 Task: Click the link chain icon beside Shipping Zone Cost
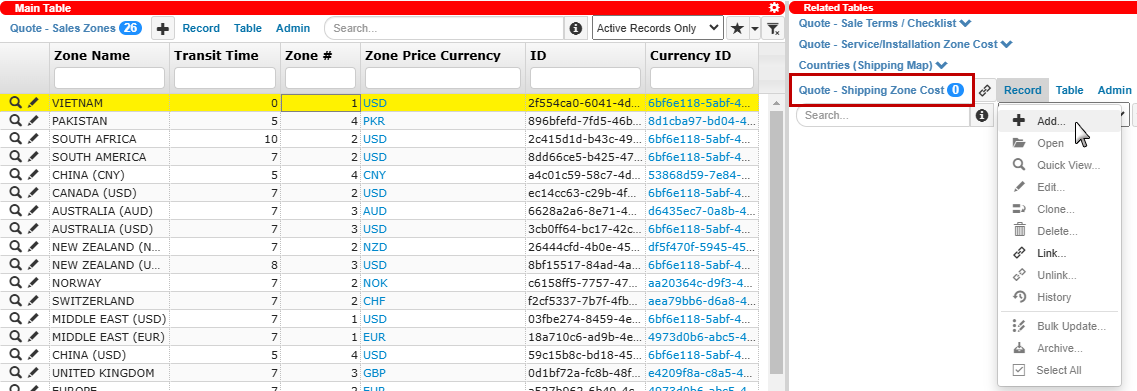[x=985, y=91]
